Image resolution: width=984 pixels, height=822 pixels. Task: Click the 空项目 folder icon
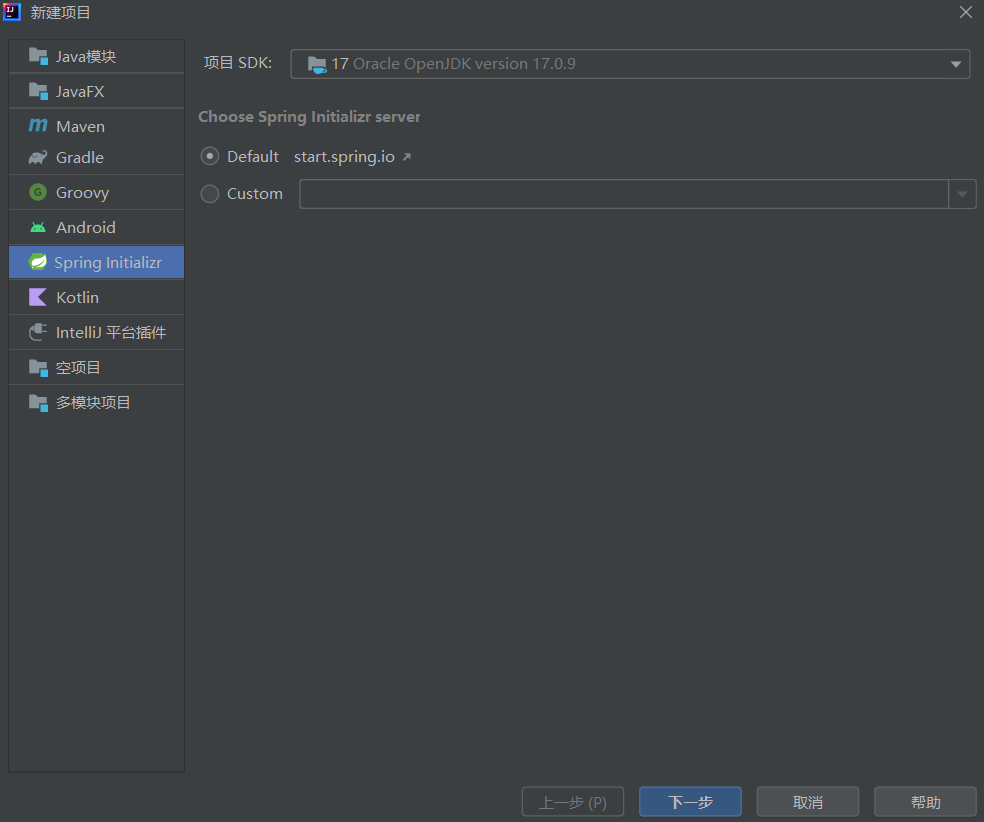38,368
